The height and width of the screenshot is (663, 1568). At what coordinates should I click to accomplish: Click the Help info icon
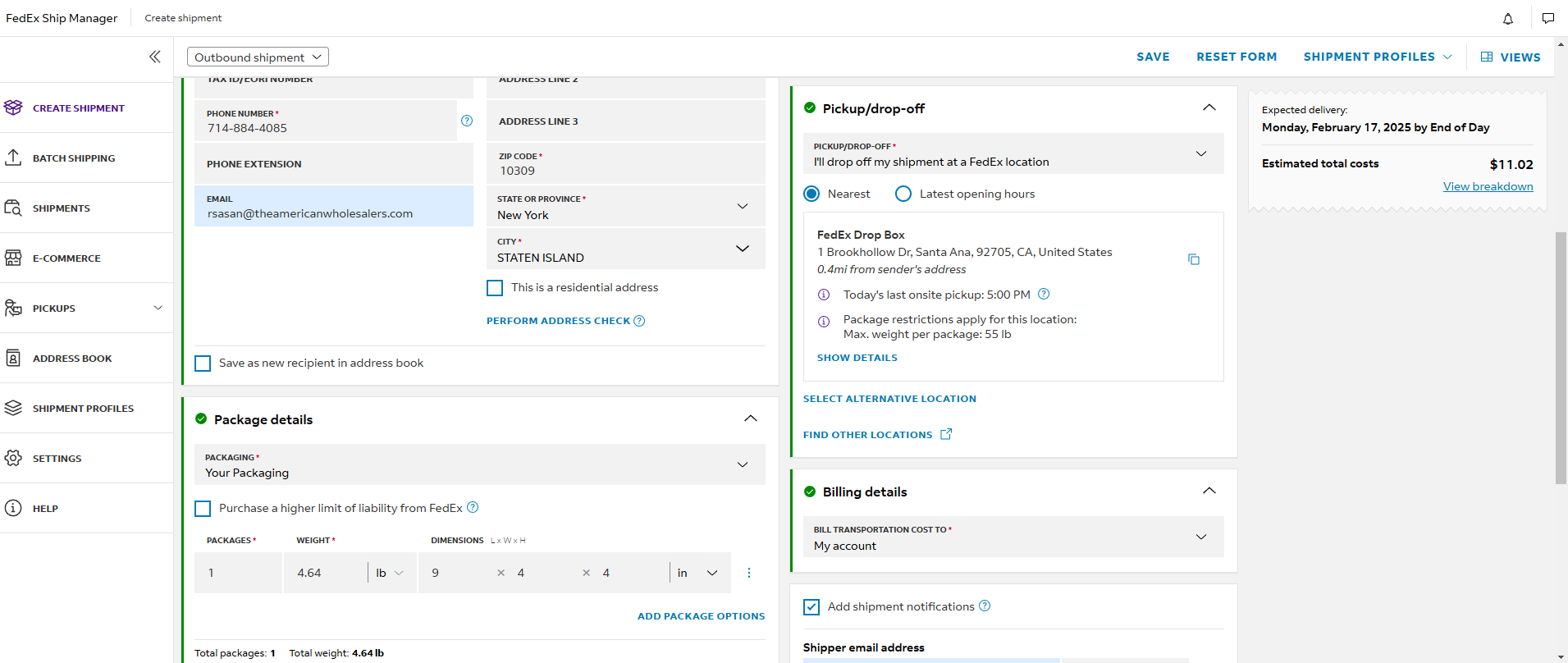[x=13, y=508]
